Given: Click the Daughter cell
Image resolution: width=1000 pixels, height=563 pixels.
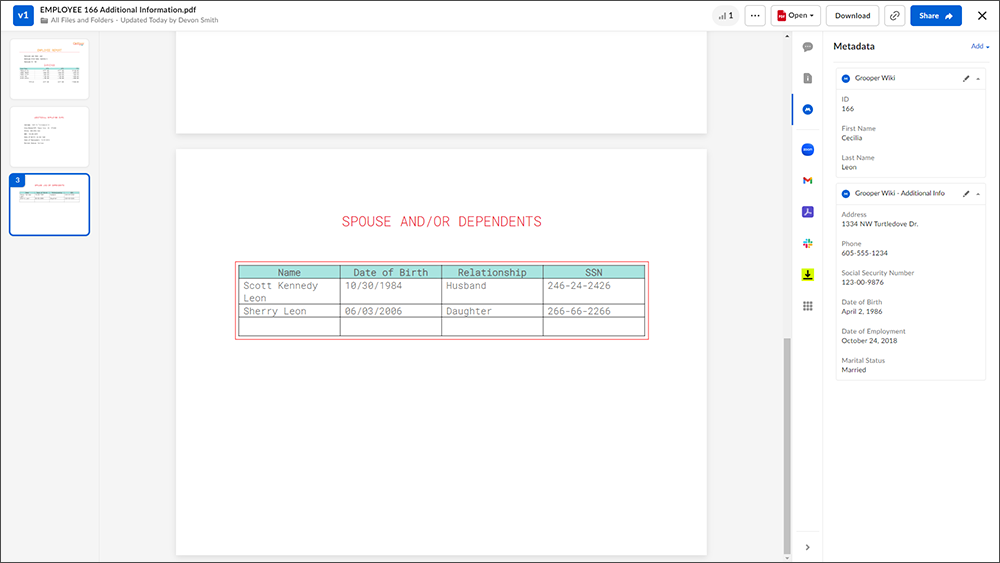Looking at the screenshot, I should 492,311.
